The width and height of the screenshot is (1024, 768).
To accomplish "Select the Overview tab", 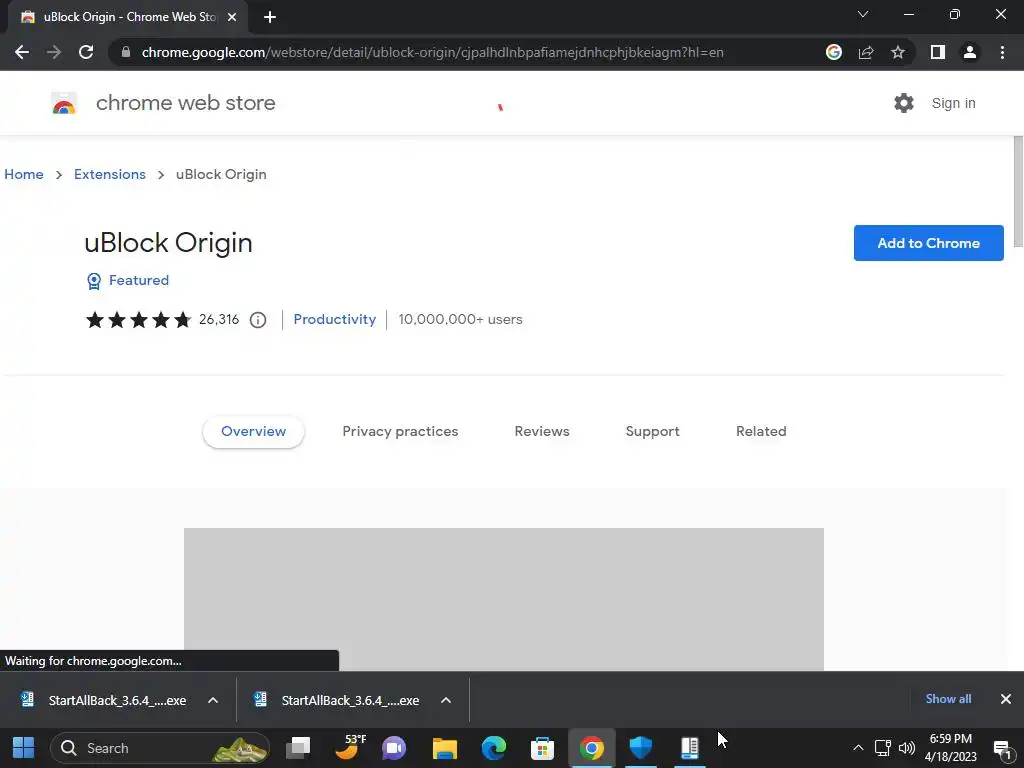I will pos(253,432).
